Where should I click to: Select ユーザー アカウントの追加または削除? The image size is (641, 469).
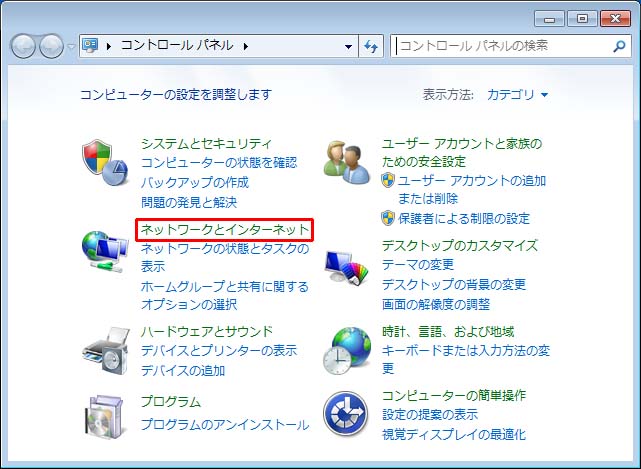472,189
